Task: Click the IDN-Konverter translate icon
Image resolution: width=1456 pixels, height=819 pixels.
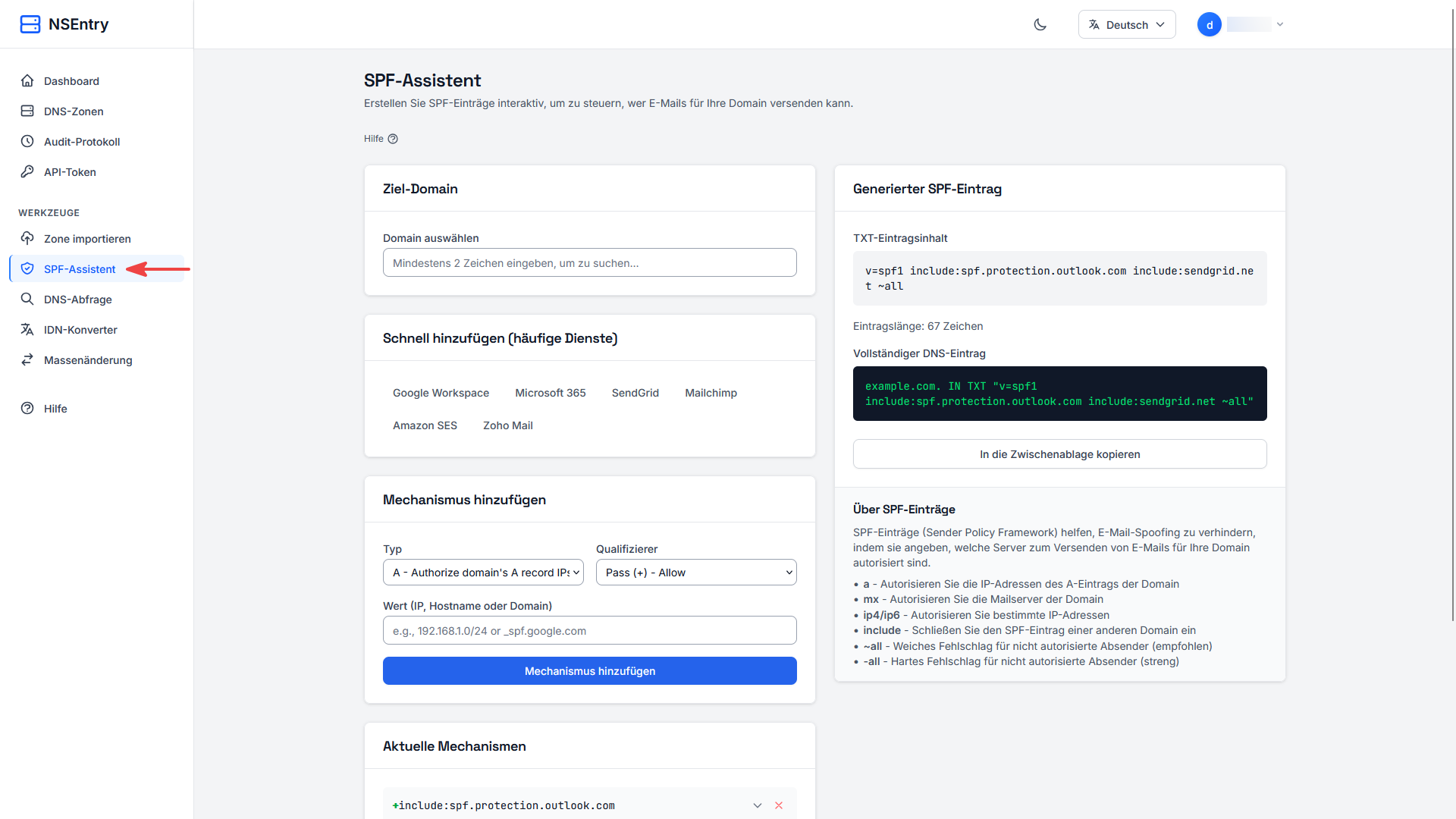Action: pyautogui.click(x=27, y=329)
